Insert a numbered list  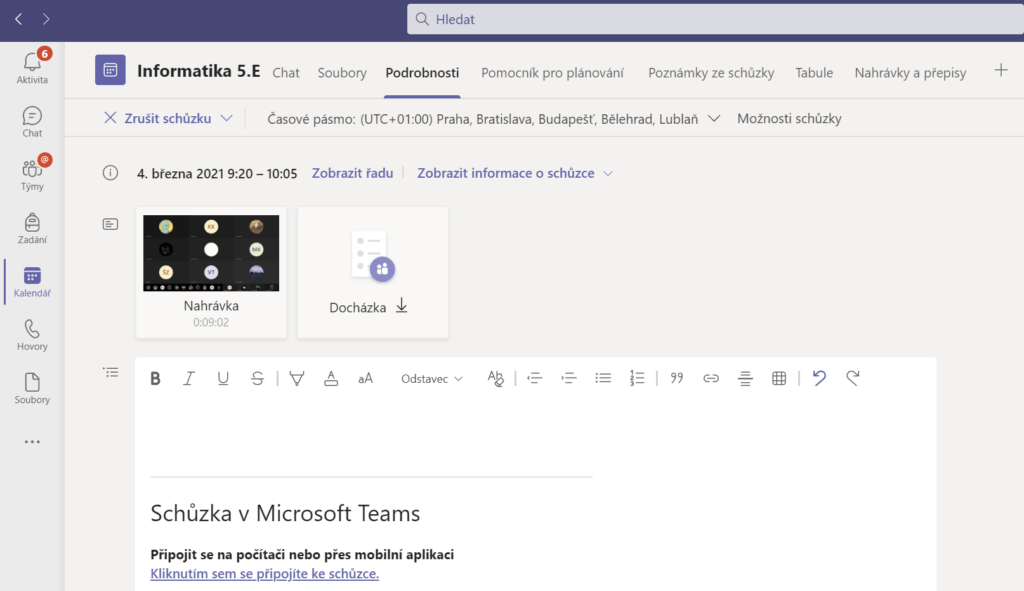[637, 378]
